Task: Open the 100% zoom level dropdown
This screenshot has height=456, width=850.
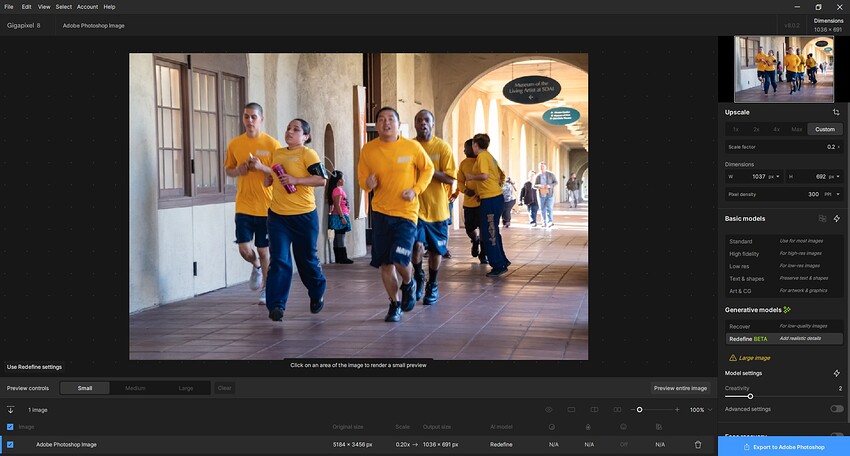Action: click(702, 410)
